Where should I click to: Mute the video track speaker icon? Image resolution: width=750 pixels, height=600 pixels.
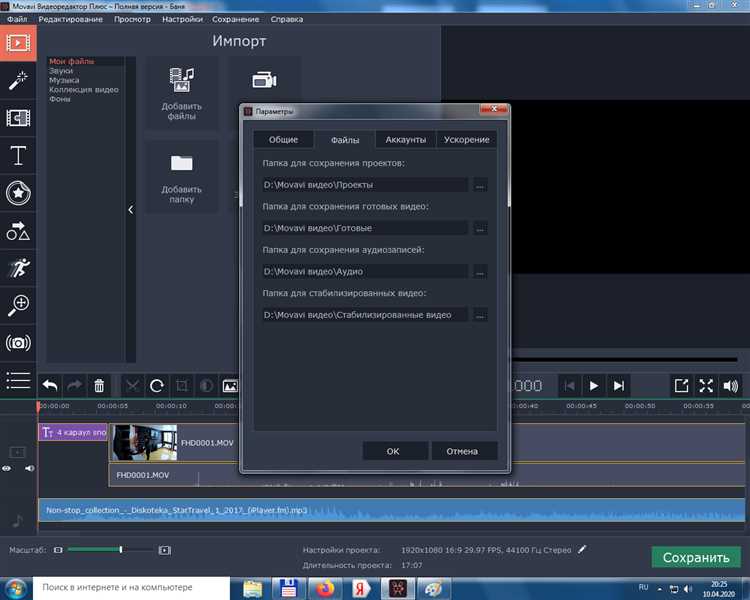coord(29,468)
